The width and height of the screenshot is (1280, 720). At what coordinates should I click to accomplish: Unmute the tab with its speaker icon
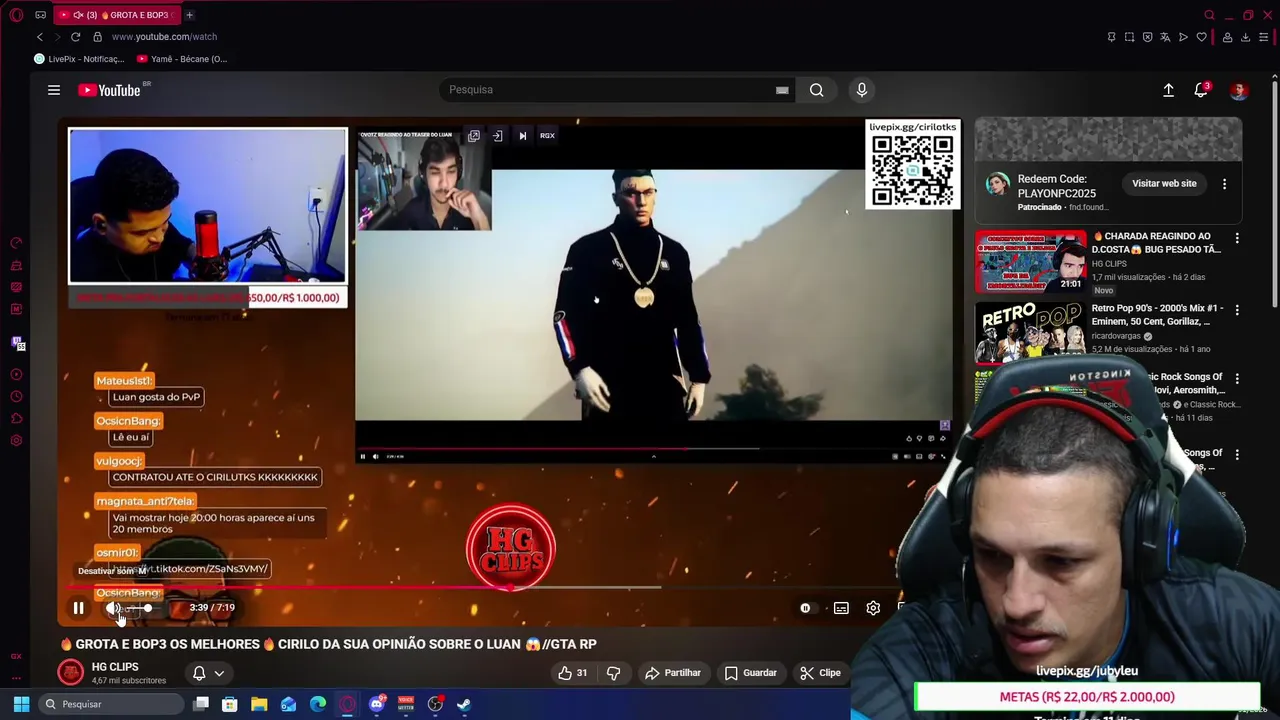[78, 15]
